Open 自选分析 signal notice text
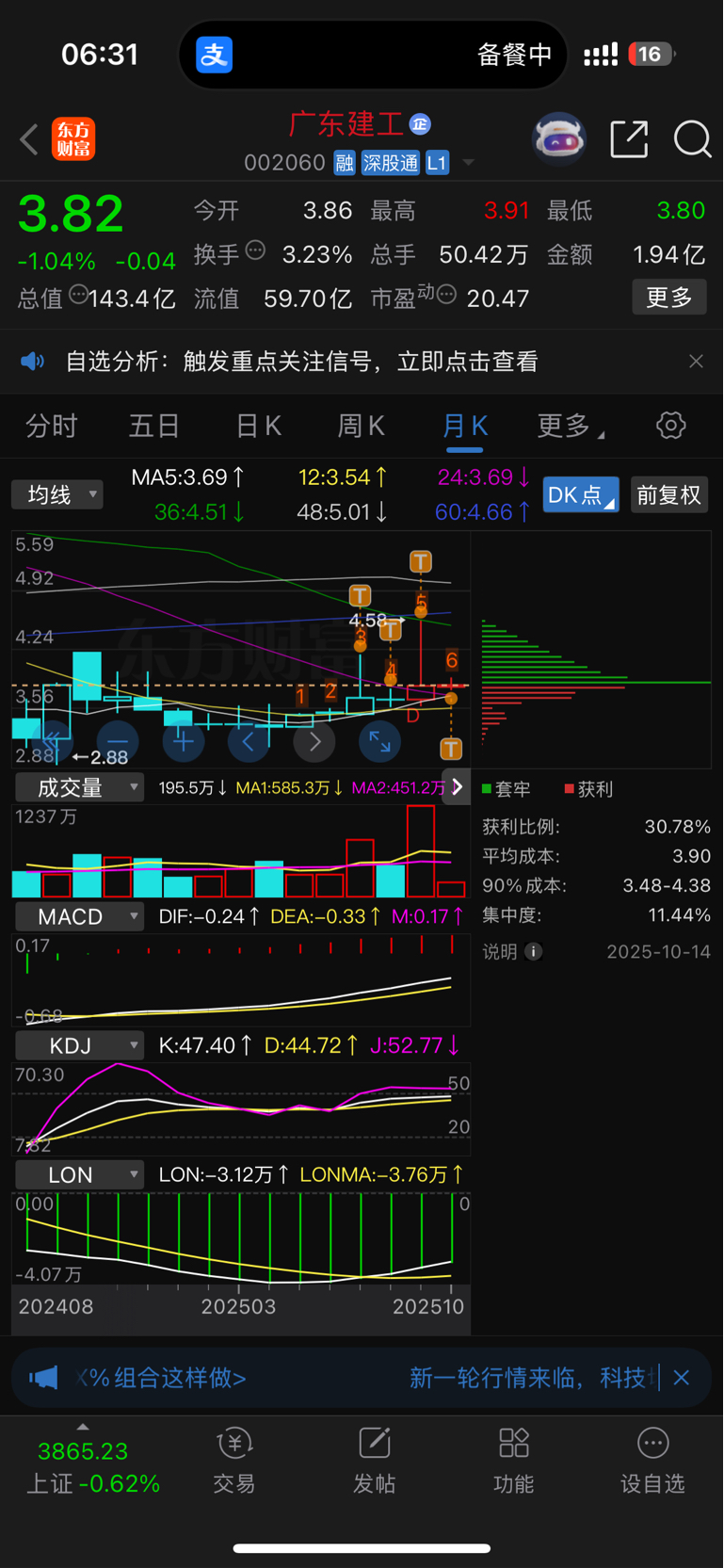This screenshot has width=724, height=1568. tap(302, 362)
